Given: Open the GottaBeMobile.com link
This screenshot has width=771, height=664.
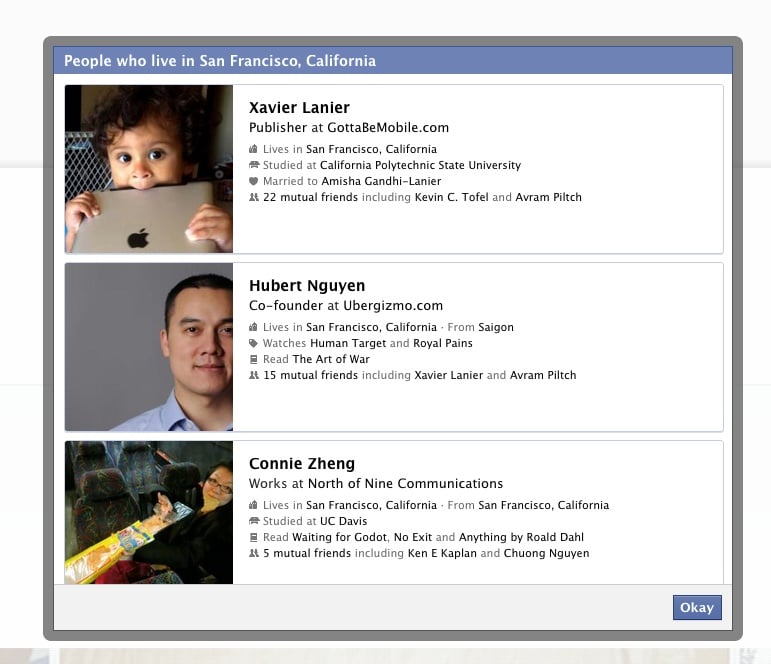Looking at the screenshot, I should click(x=388, y=127).
